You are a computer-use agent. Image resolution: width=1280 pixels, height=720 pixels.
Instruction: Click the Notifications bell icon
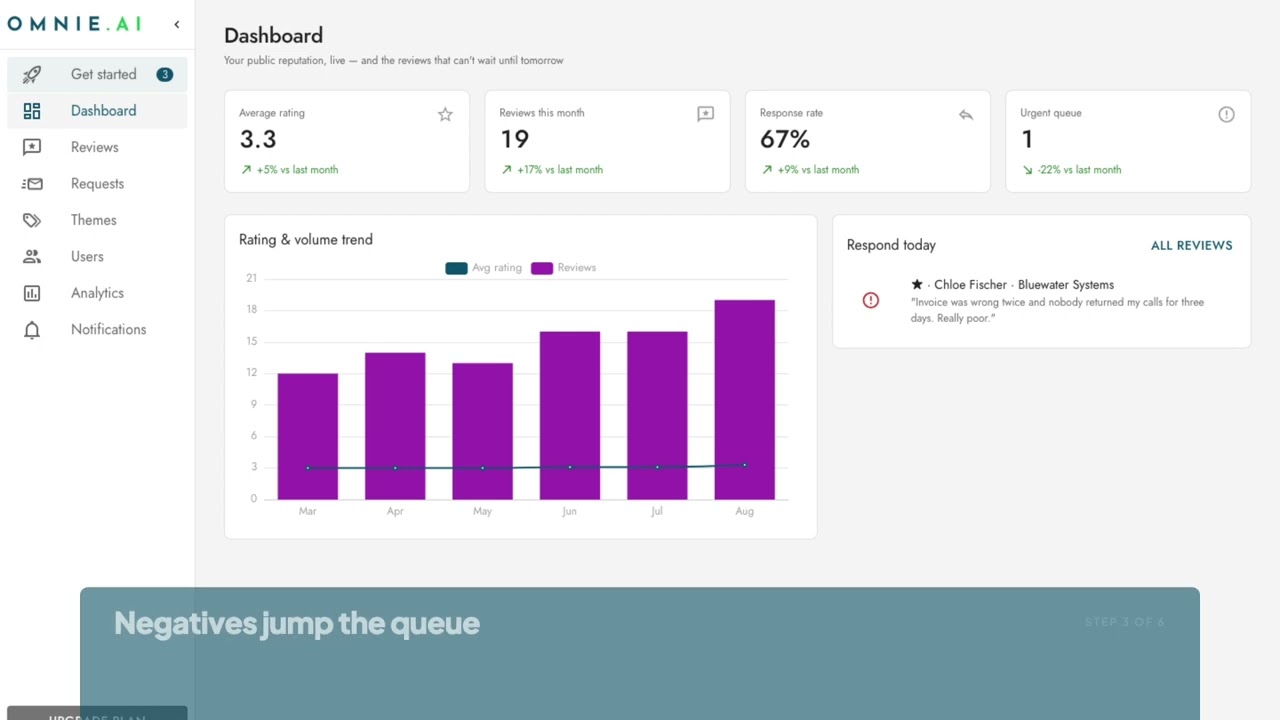[32, 330]
